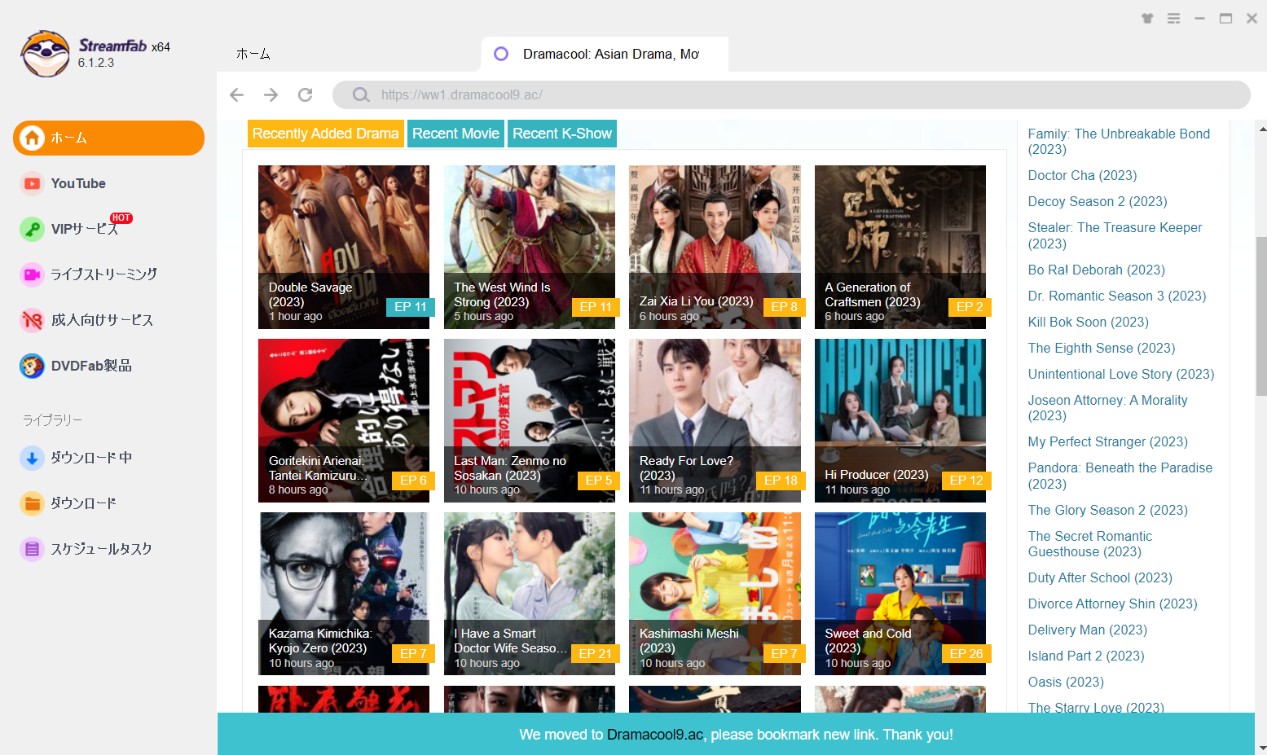Click Stealer: The Treasure Keeper link
The height and width of the screenshot is (755, 1267).
point(1115,235)
